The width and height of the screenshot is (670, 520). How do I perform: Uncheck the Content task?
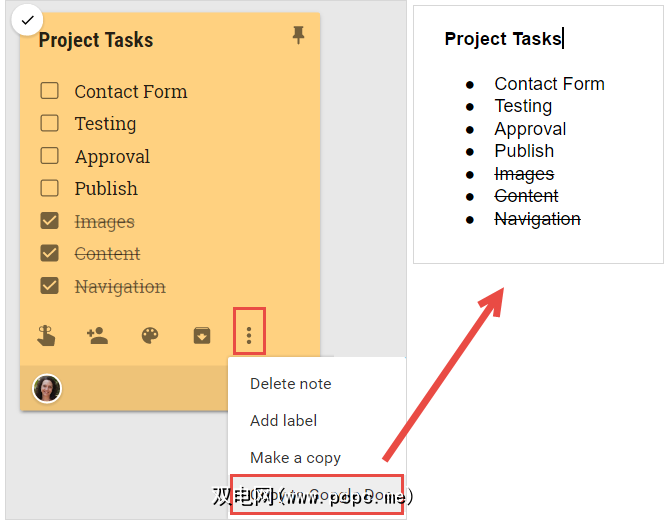coord(49,253)
